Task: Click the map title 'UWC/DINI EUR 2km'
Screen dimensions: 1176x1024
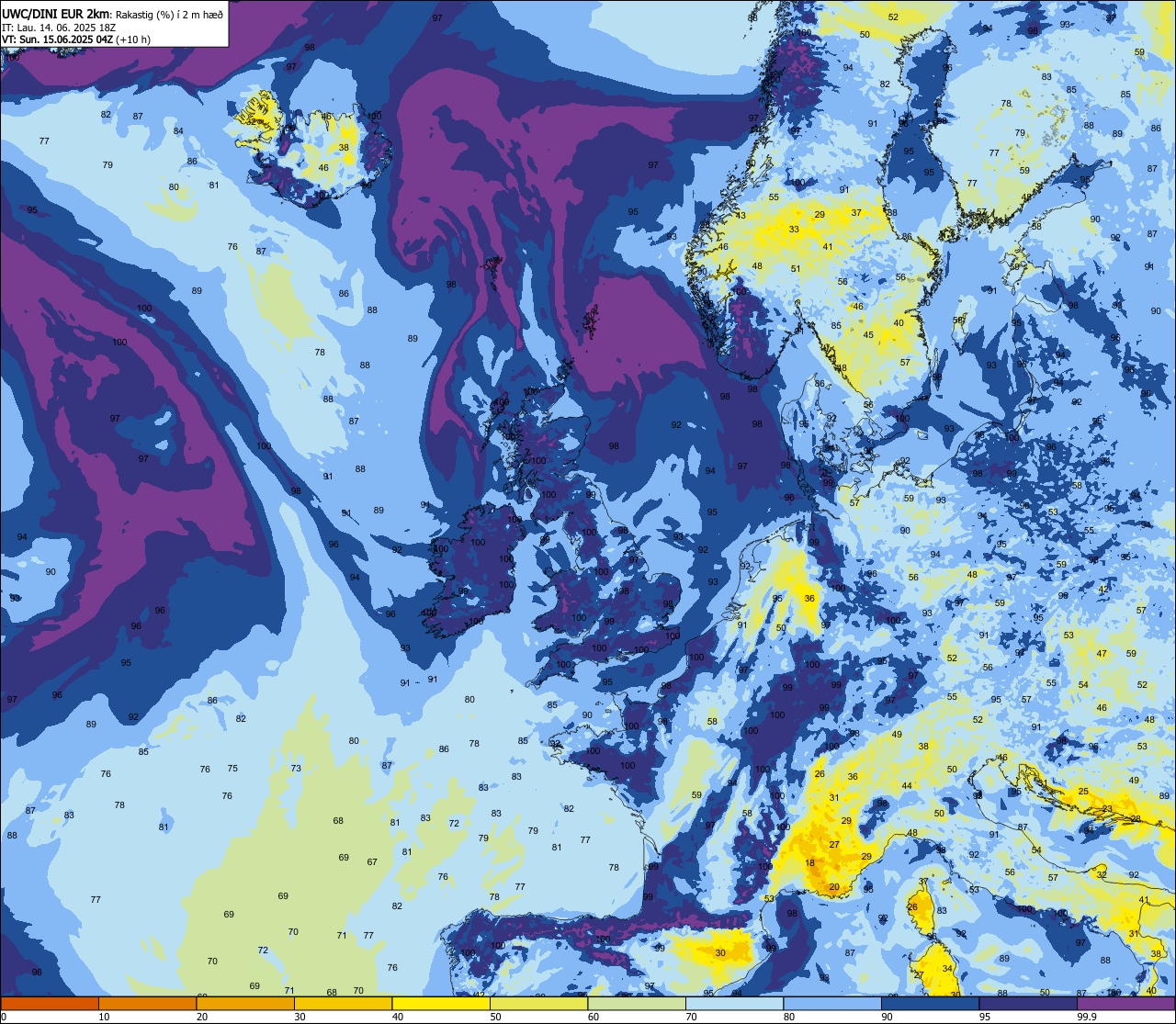Action: (x=55, y=13)
